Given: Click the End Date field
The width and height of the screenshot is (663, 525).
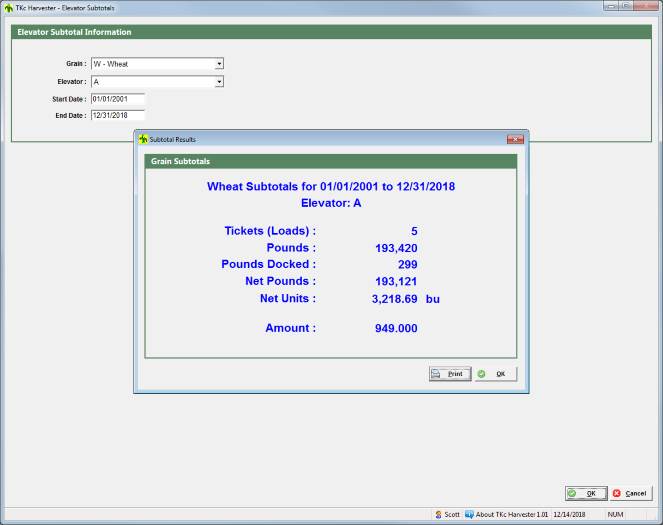Looking at the screenshot, I should coord(117,115).
